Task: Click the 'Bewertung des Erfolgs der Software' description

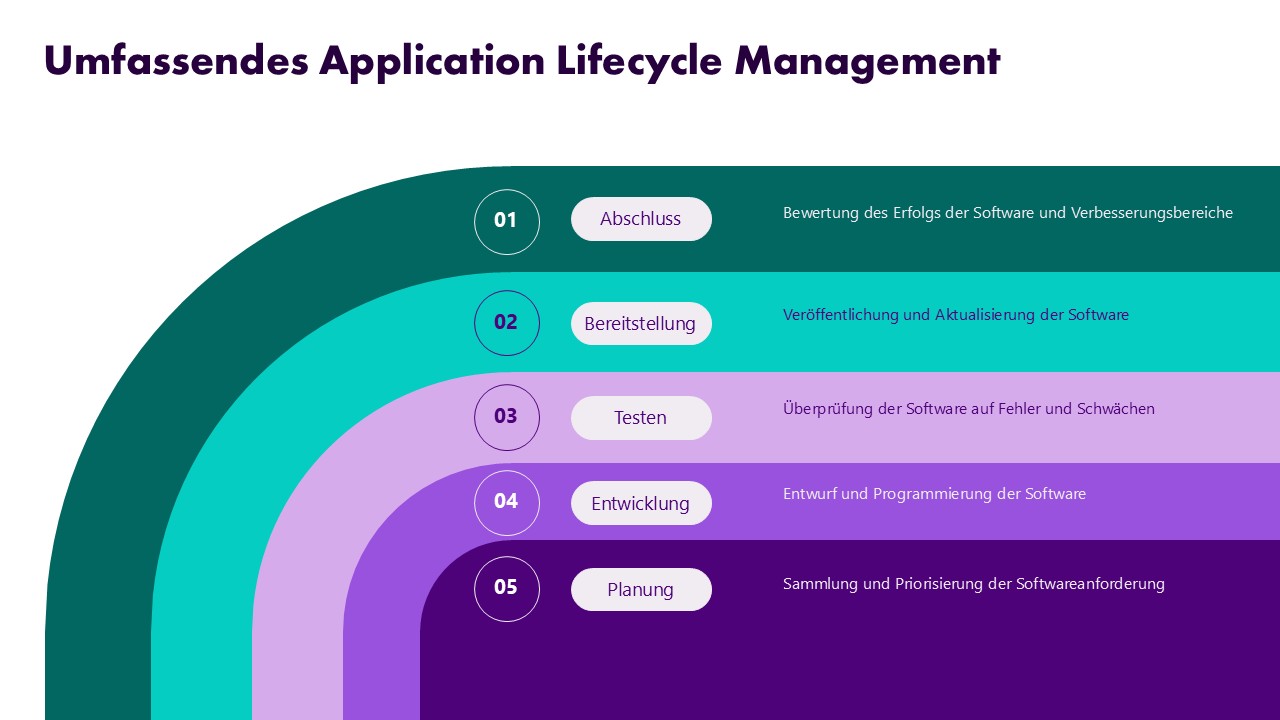Action: pos(1007,213)
